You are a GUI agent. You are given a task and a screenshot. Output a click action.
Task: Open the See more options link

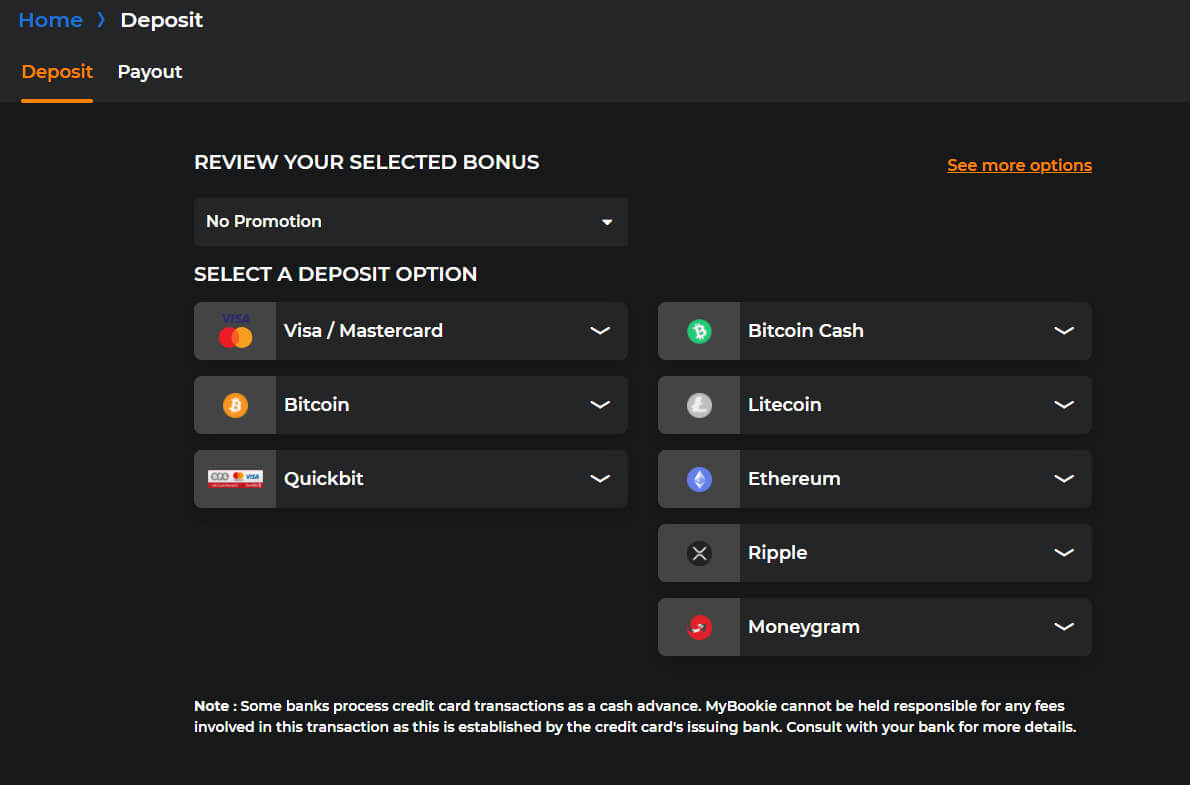pyautogui.click(x=1019, y=166)
